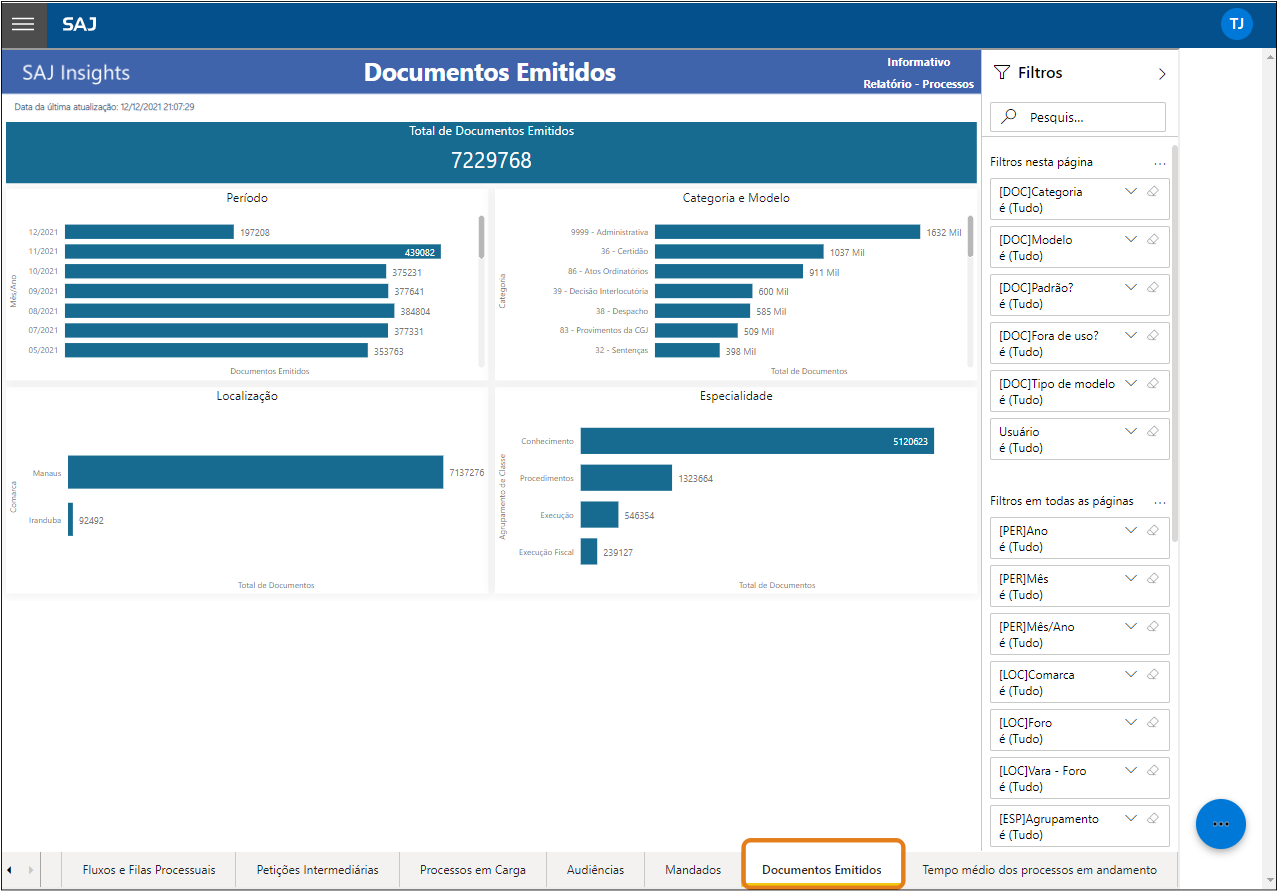The width and height of the screenshot is (1278, 891).
Task: Click the SAJ logo text
Action: click(x=79, y=24)
